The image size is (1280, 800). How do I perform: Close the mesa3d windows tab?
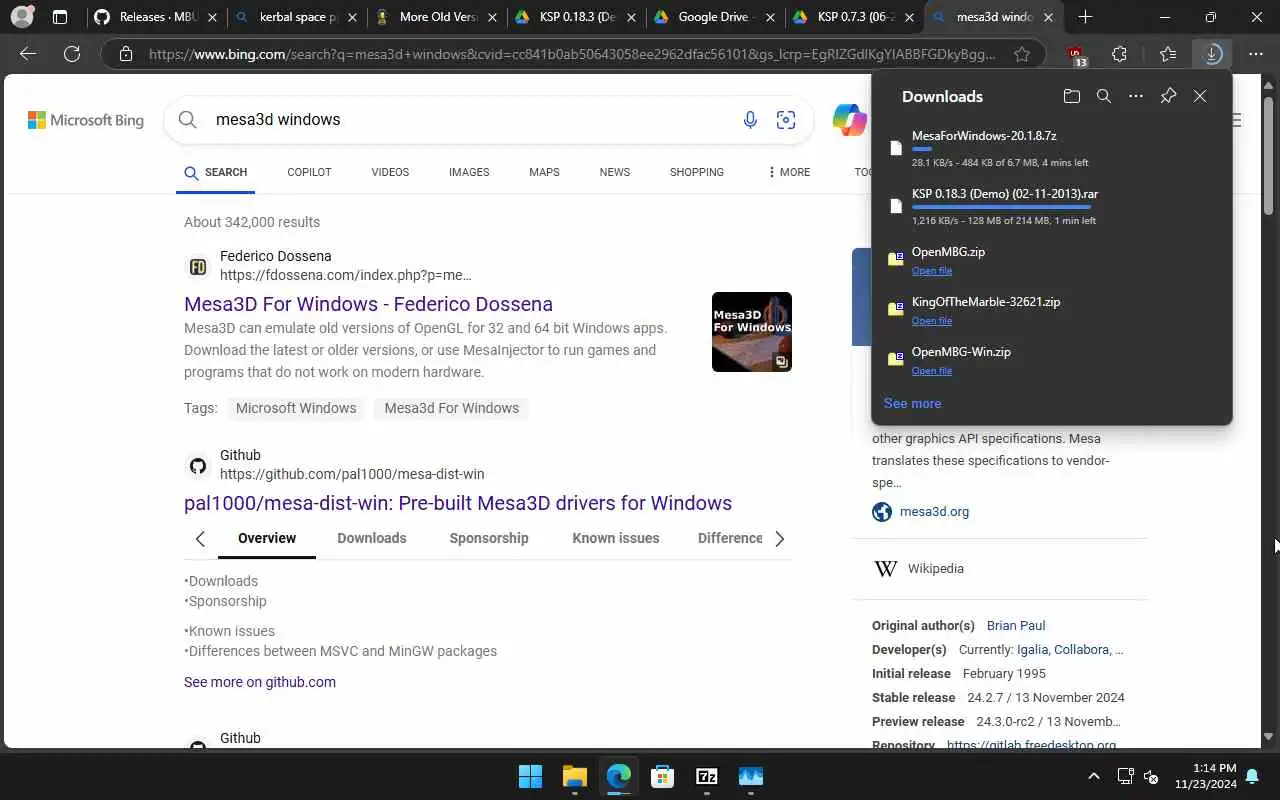[x=1048, y=17]
